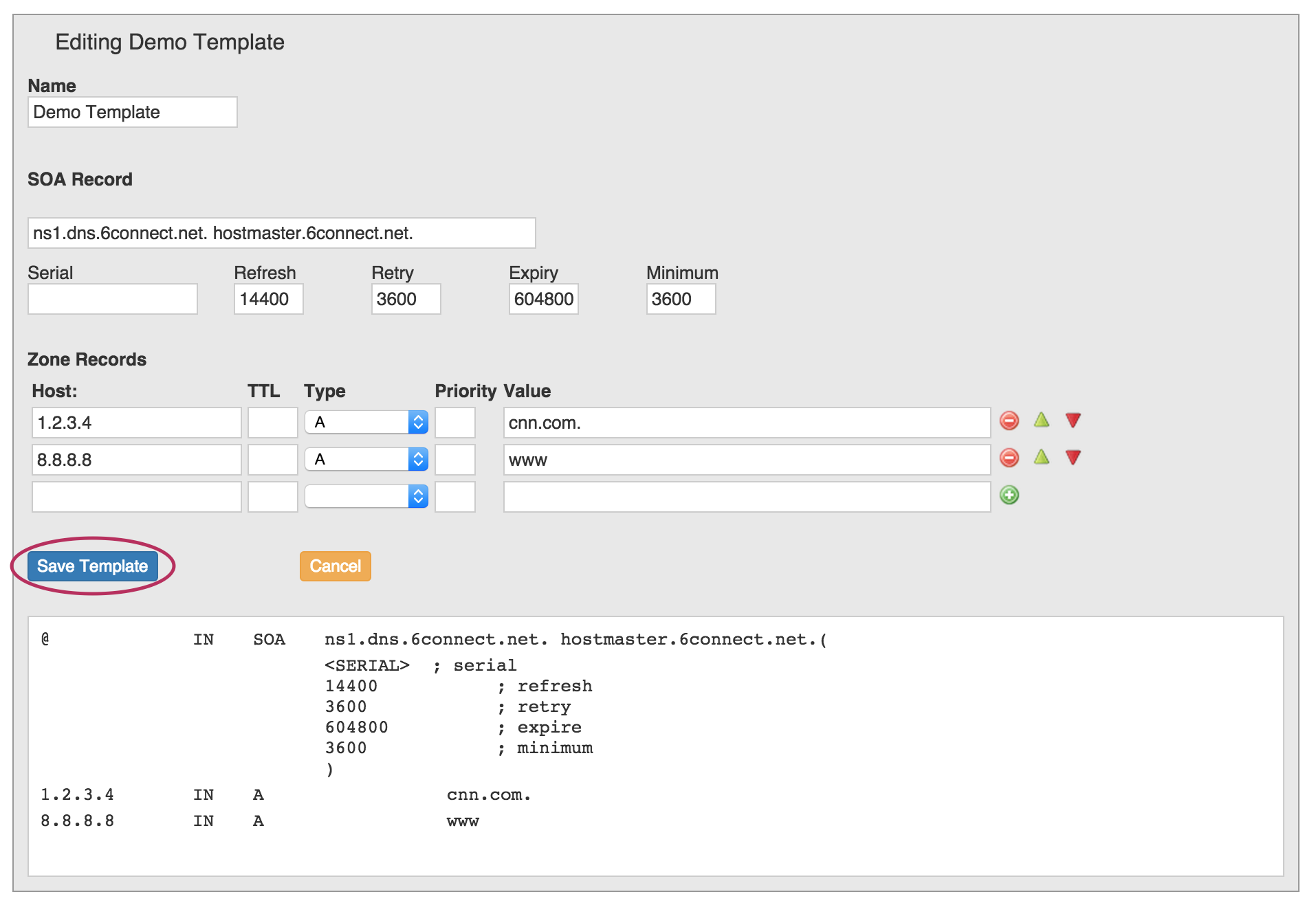Click the Refresh field showing 14400
Viewport: 1316px width, 903px height.
pos(268,300)
